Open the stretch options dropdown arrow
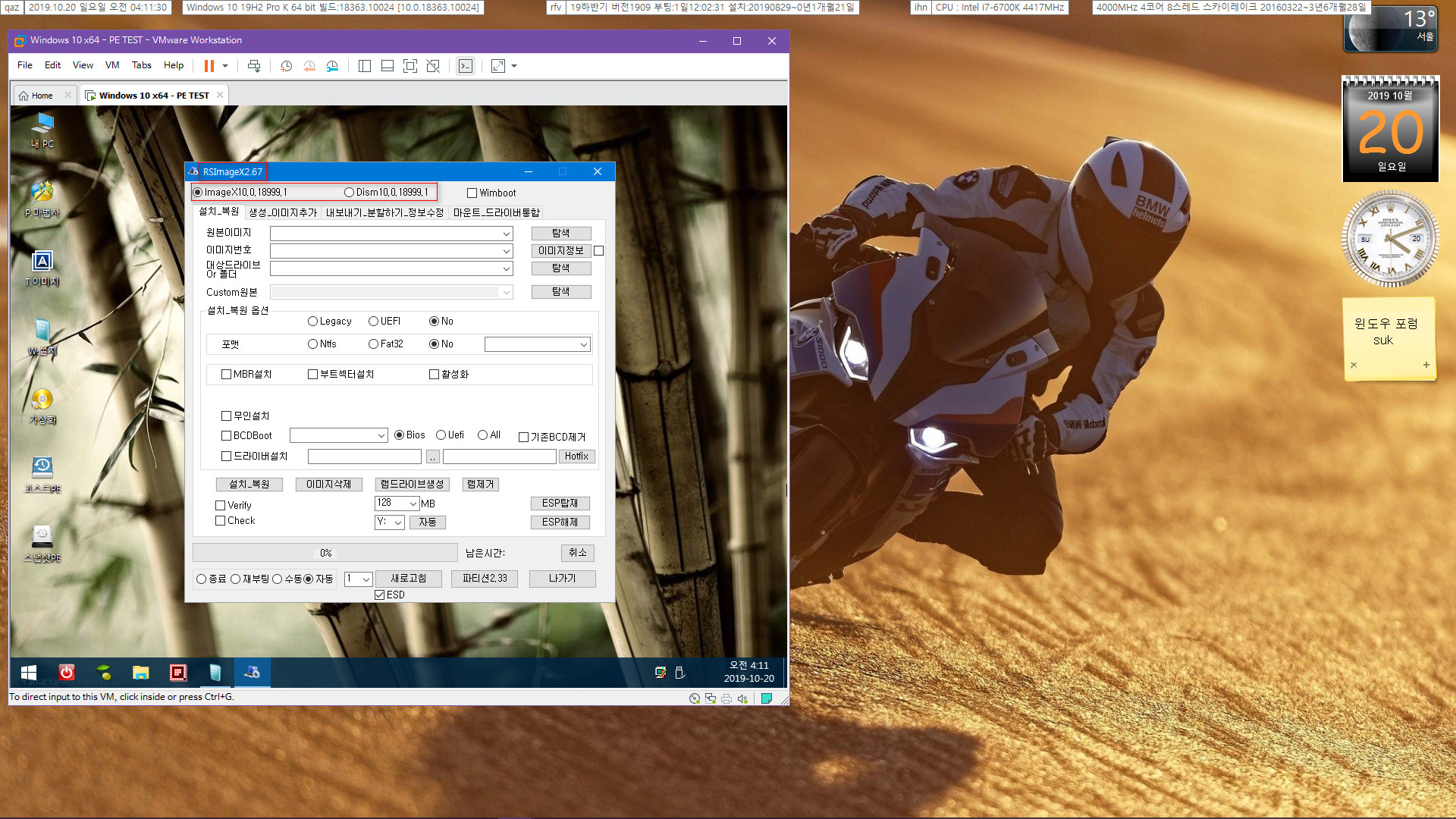Screen dimensions: 1456x819 click(514, 66)
